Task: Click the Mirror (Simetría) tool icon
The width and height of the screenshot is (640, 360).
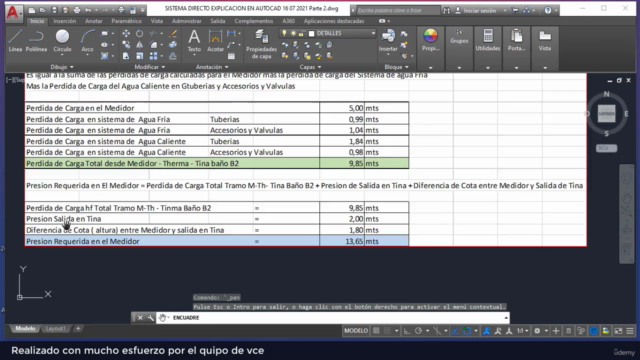Action: 140,45
